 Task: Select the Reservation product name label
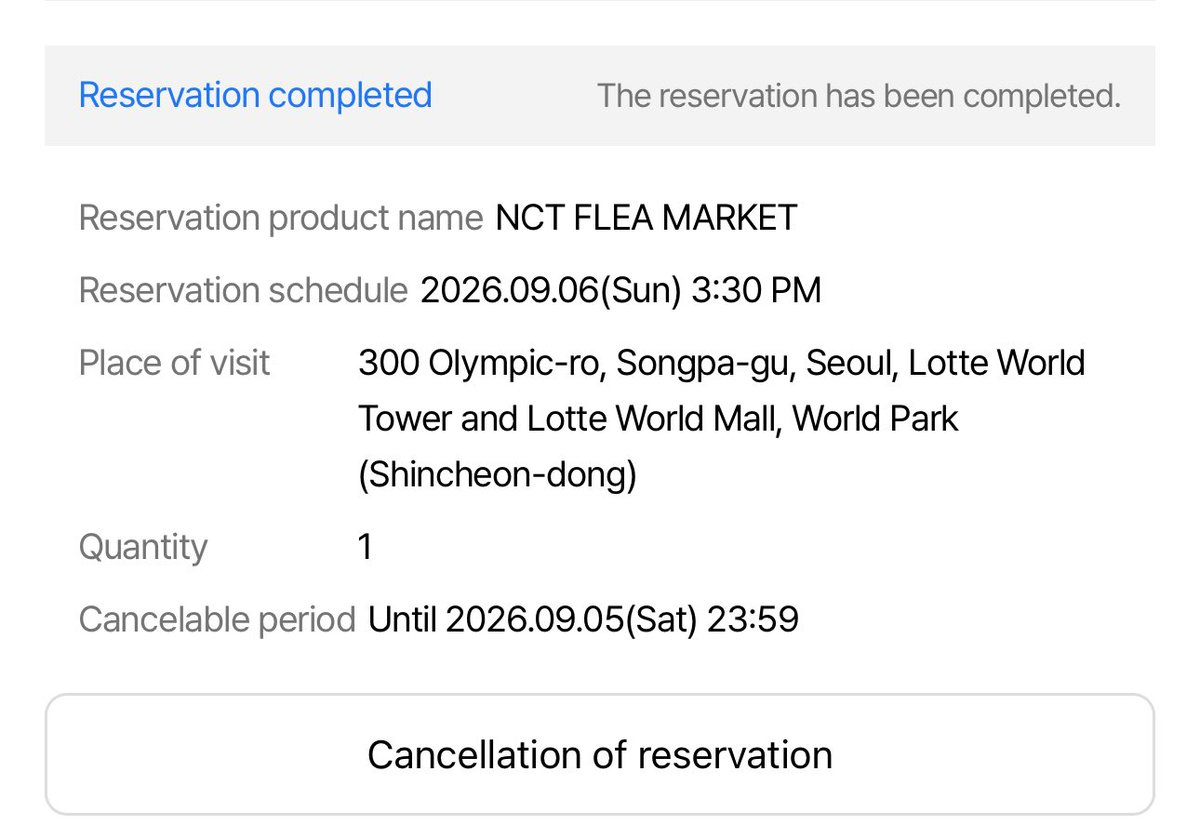pyautogui.click(x=281, y=218)
